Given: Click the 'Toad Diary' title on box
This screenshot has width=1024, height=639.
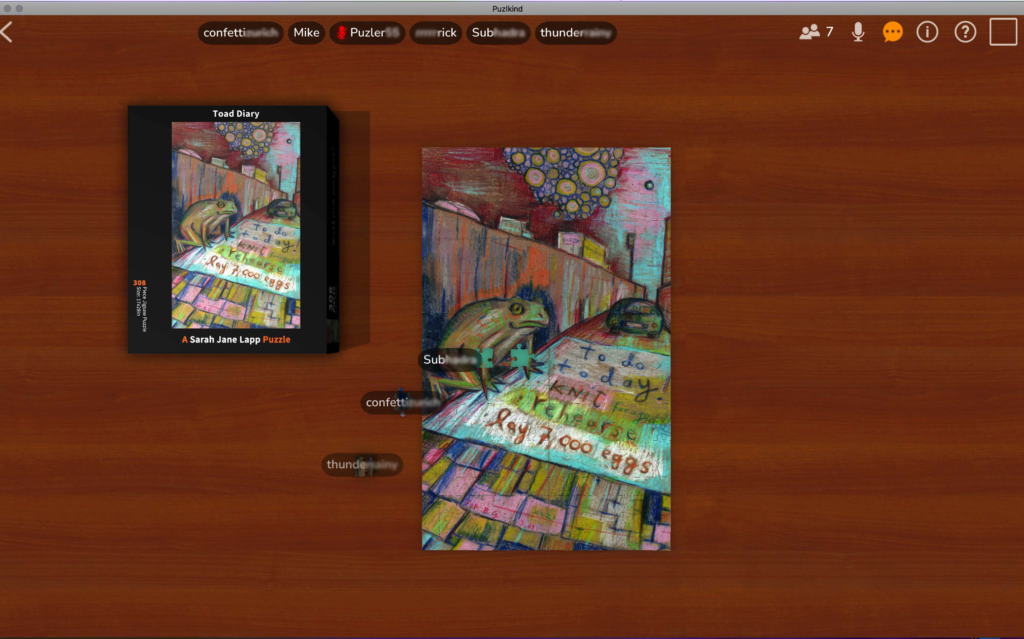Looking at the screenshot, I should (x=236, y=114).
